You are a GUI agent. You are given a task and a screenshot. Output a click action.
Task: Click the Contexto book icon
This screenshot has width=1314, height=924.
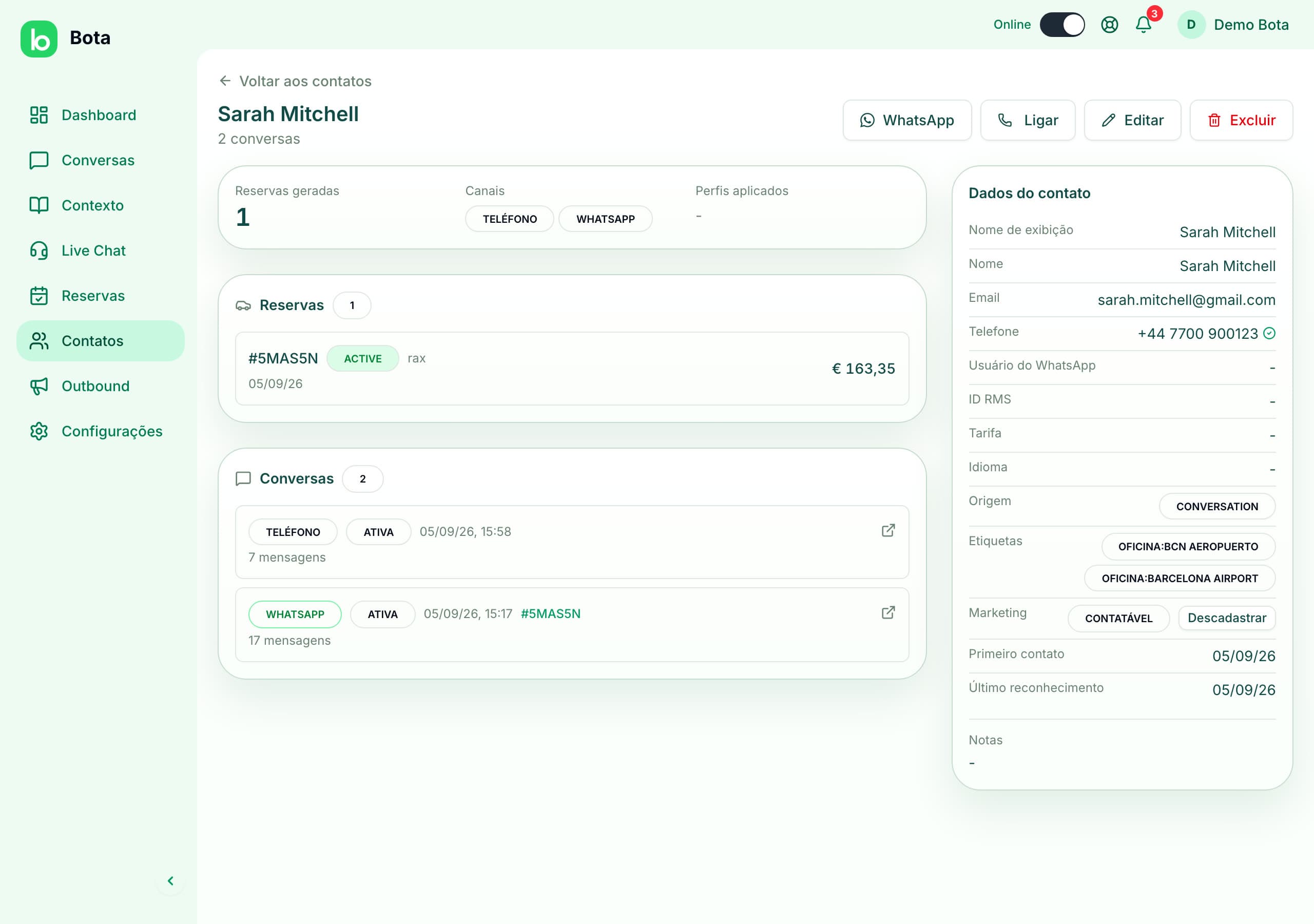39,205
